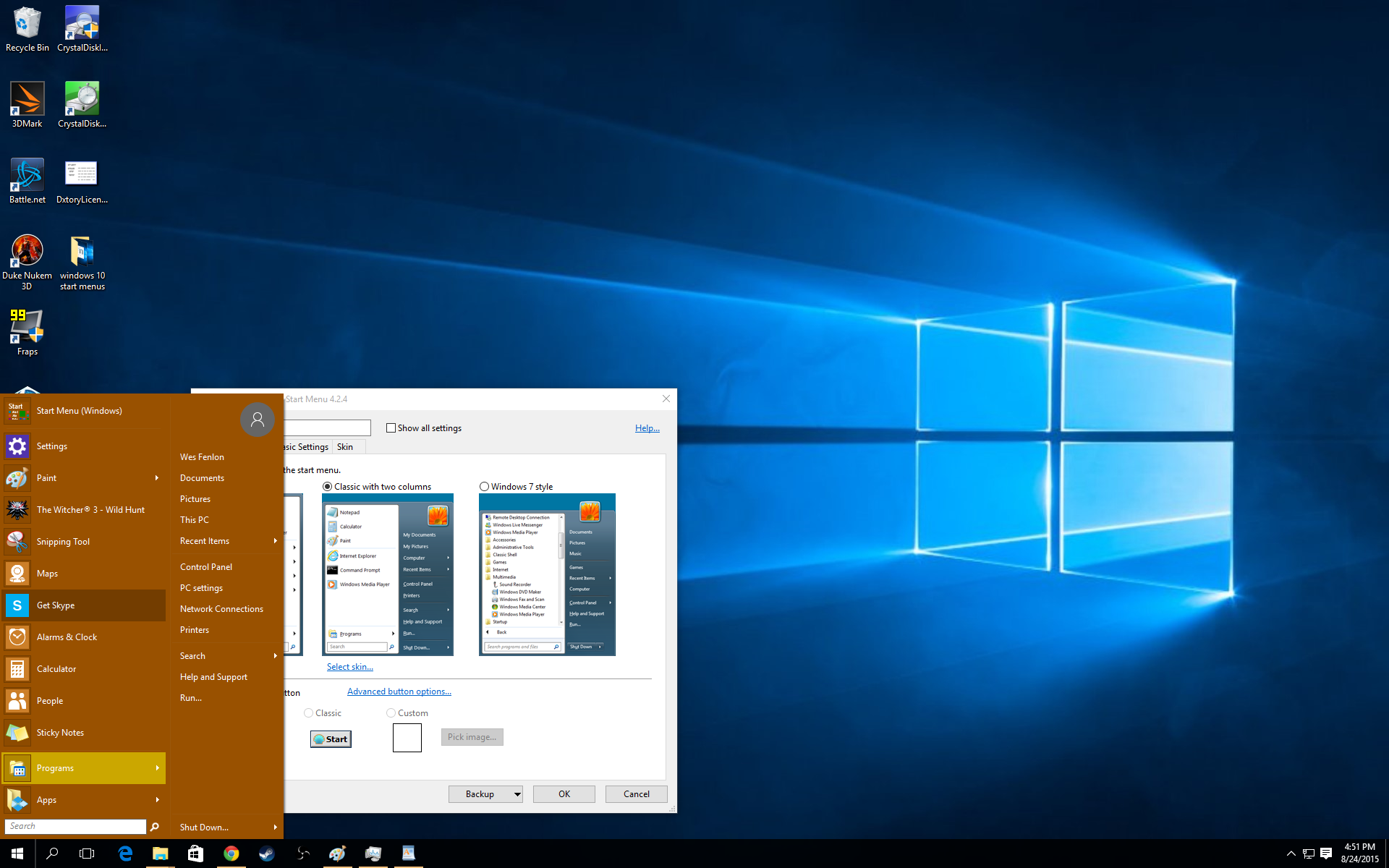This screenshot has width=1389, height=868.
Task: Click the Windows 7 style preview thumbnail
Action: coord(547,575)
